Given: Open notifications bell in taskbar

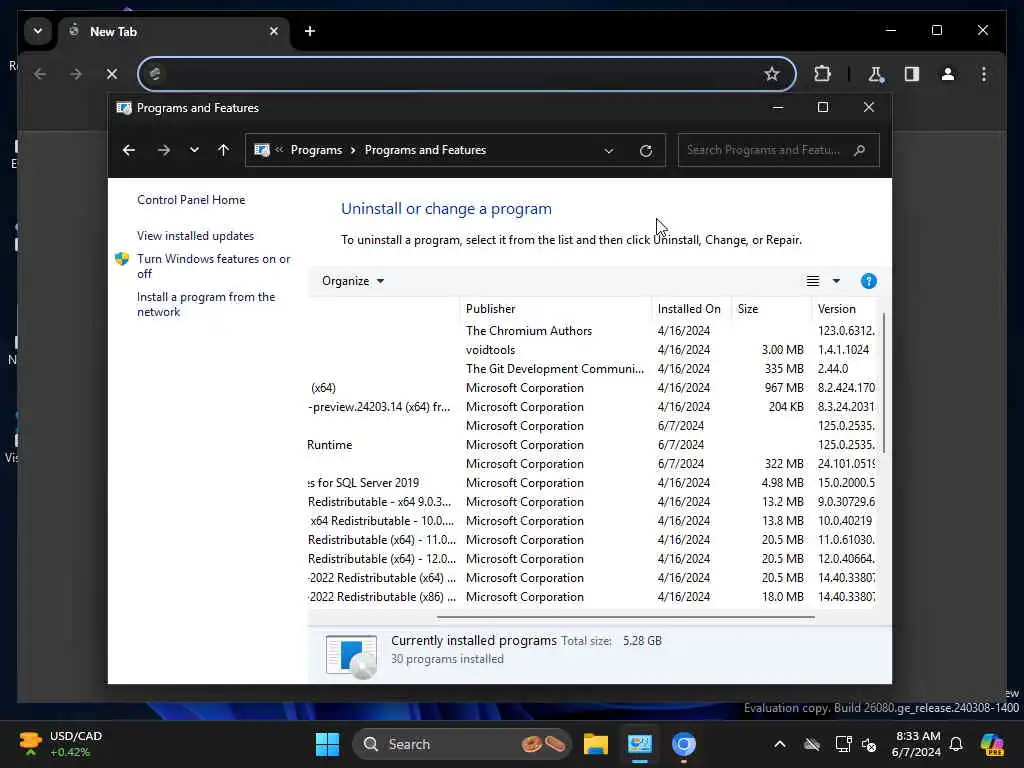Looking at the screenshot, I should pos(956,744).
